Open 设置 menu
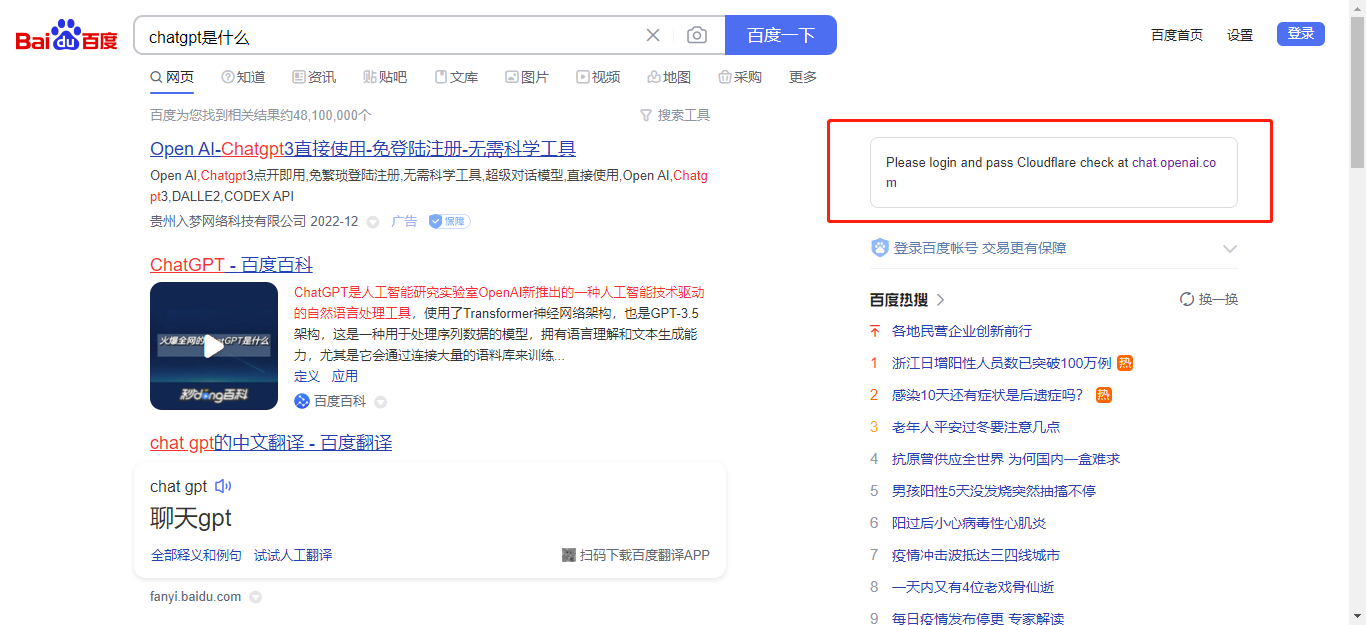 click(x=1240, y=35)
